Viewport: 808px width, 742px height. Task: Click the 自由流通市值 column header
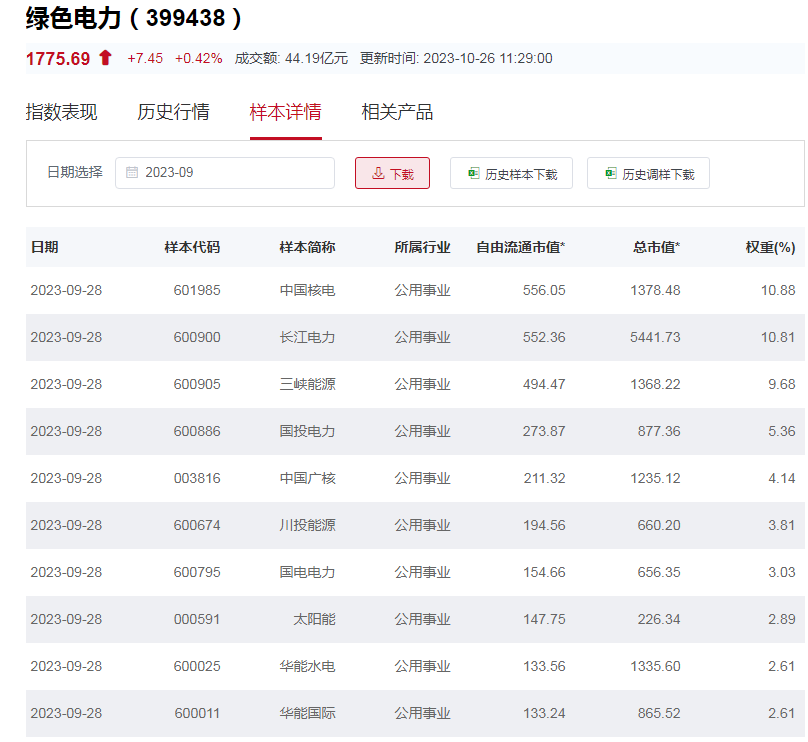(x=520, y=247)
